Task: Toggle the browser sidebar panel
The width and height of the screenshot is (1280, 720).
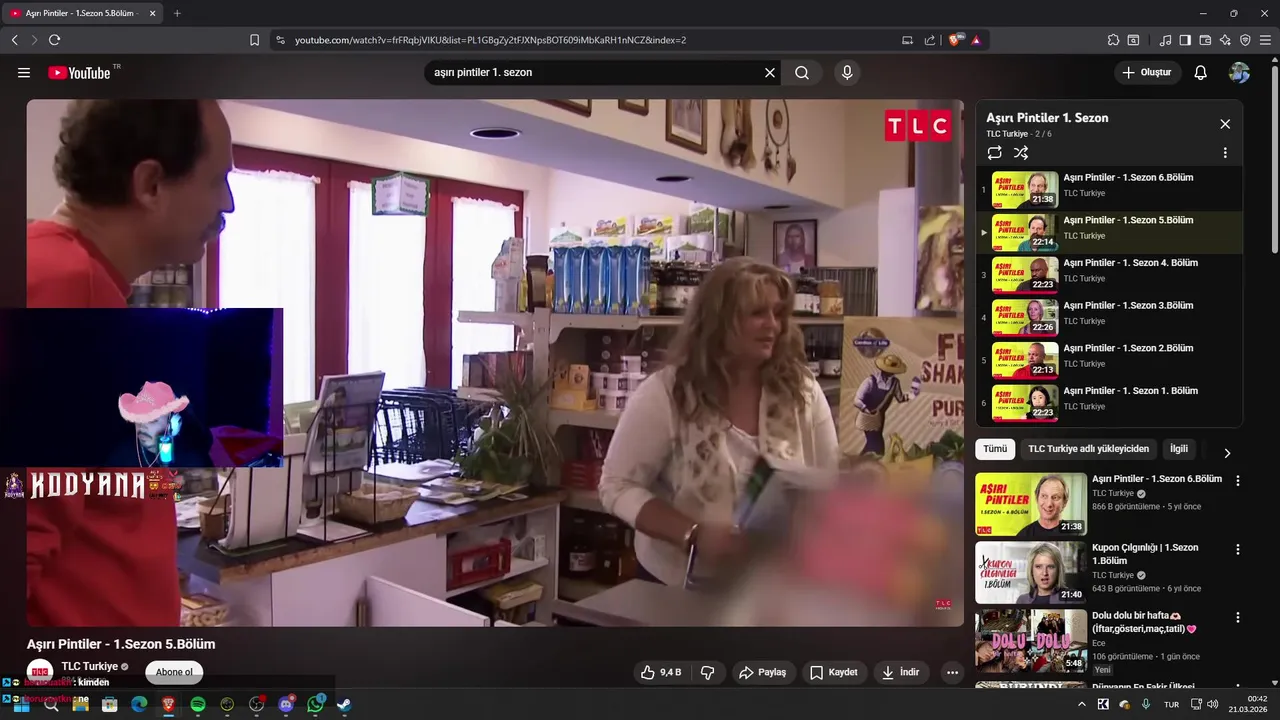Action: pos(1185,40)
